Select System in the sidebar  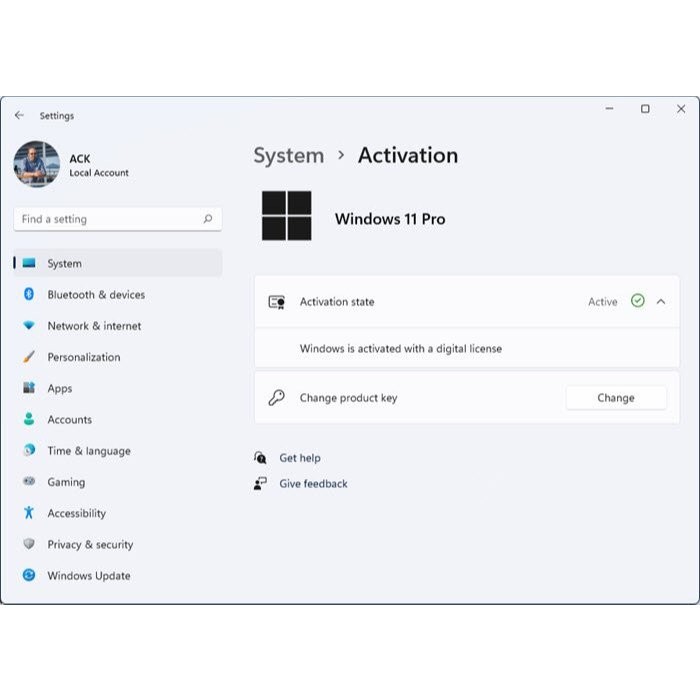point(118,263)
